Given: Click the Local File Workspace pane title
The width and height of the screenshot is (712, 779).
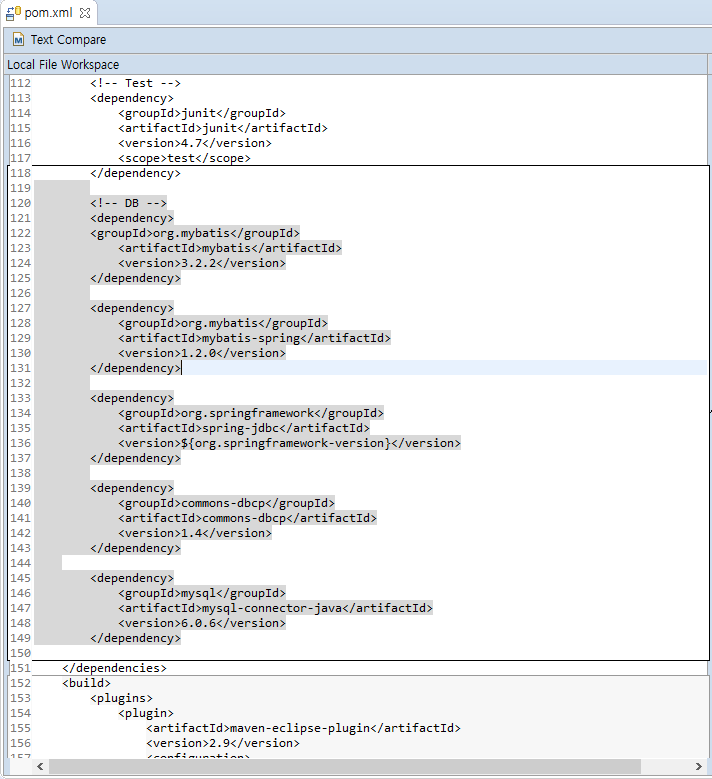Looking at the screenshot, I should (63, 64).
